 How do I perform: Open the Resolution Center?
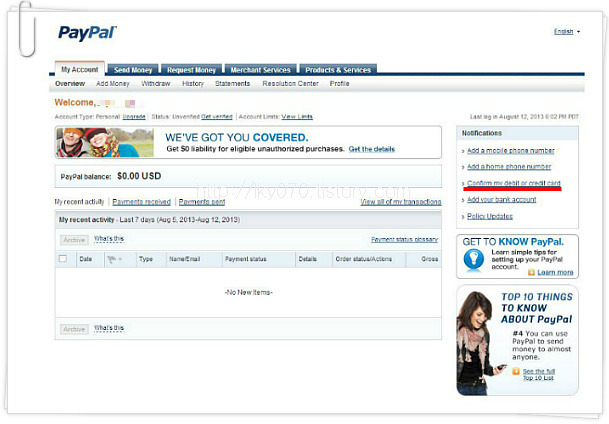pyautogui.click(x=291, y=83)
